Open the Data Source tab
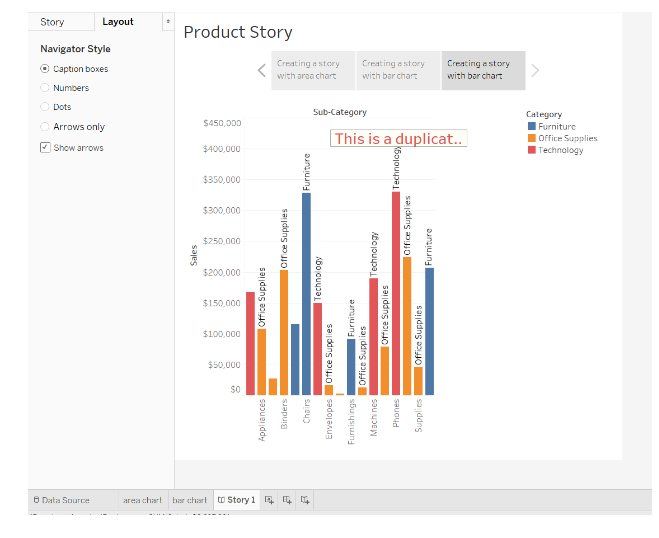 (x=61, y=500)
